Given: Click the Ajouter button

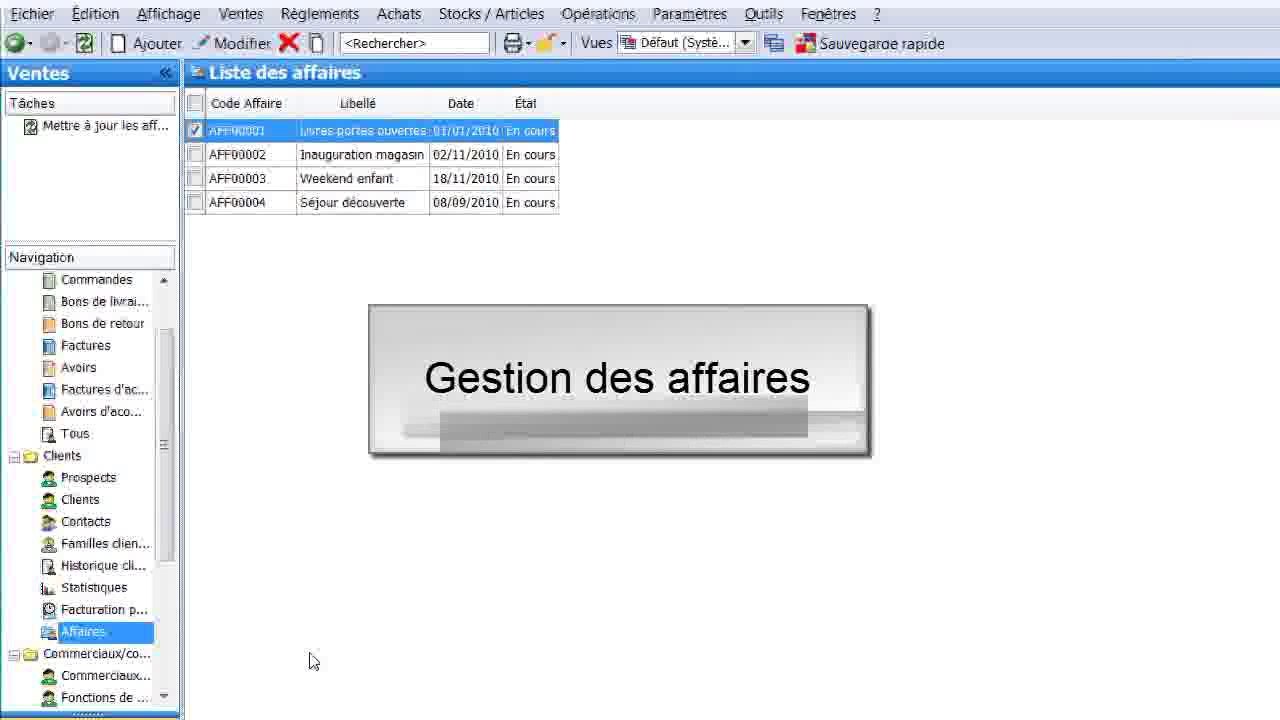Looking at the screenshot, I should point(146,43).
